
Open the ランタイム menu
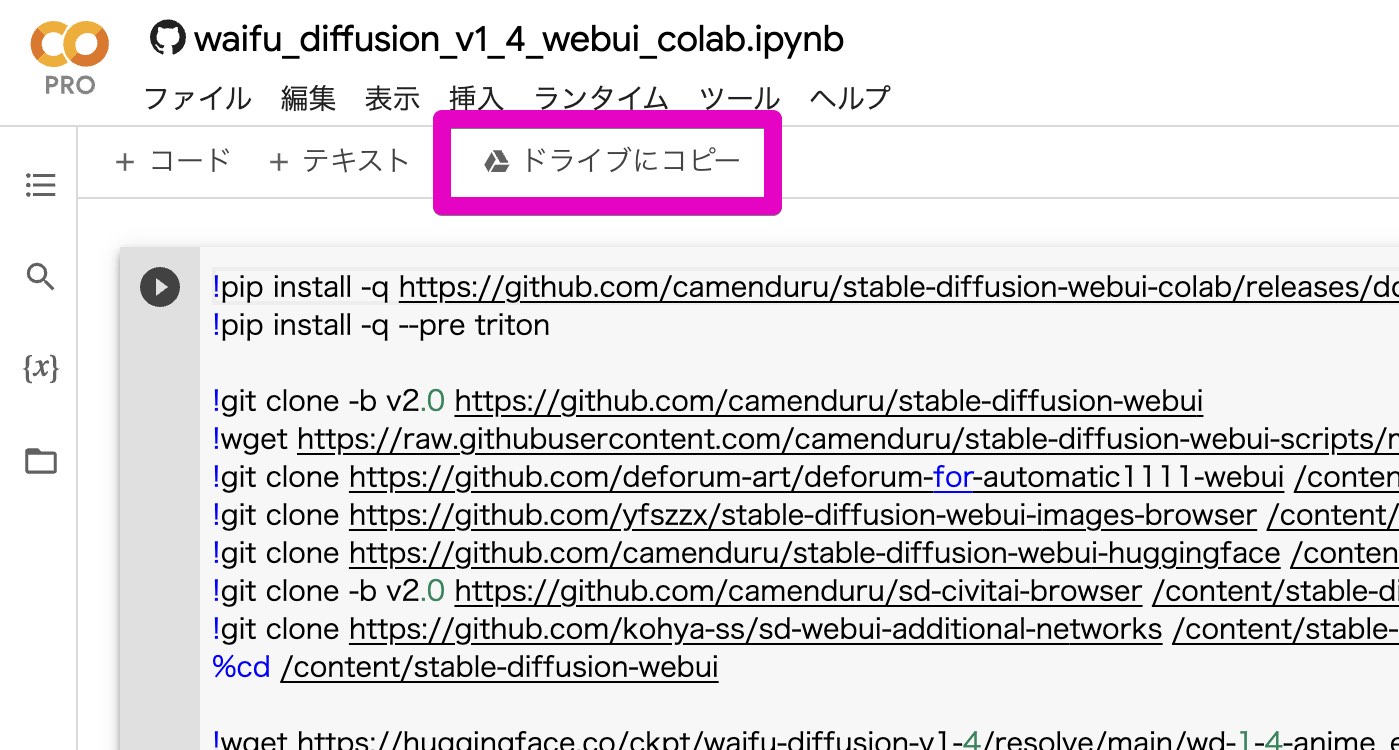[x=599, y=98]
